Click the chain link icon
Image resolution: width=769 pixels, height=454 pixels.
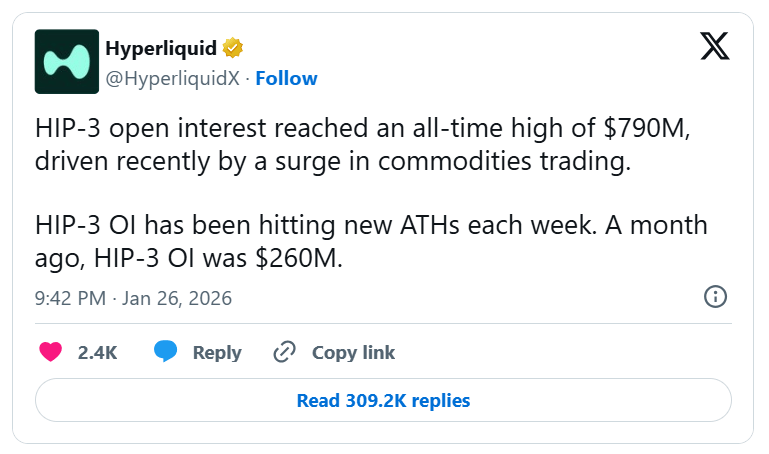coord(285,352)
